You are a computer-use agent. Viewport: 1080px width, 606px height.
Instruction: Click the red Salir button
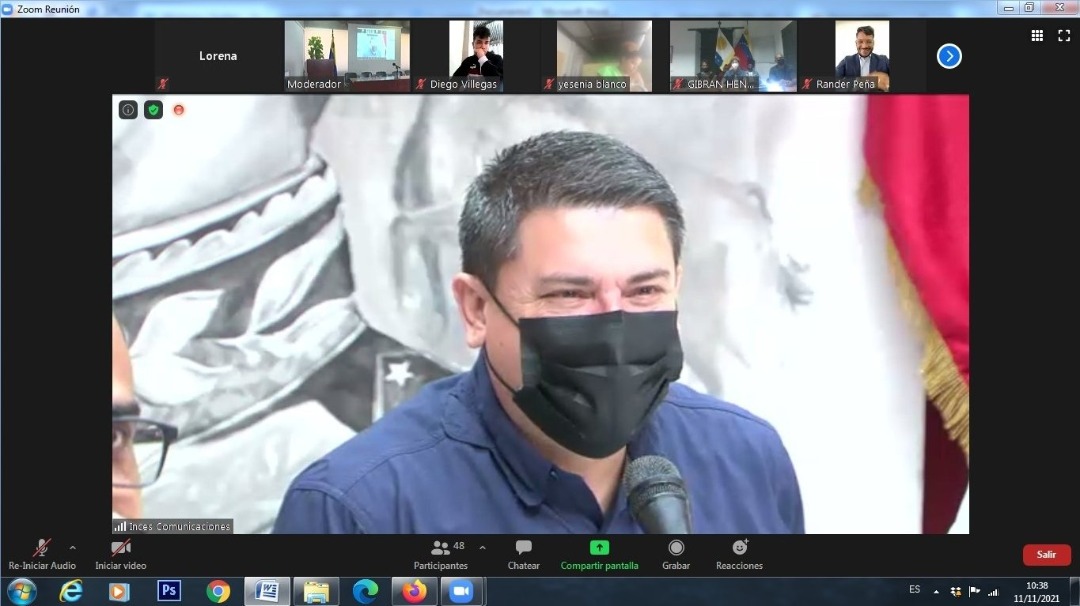click(1046, 555)
